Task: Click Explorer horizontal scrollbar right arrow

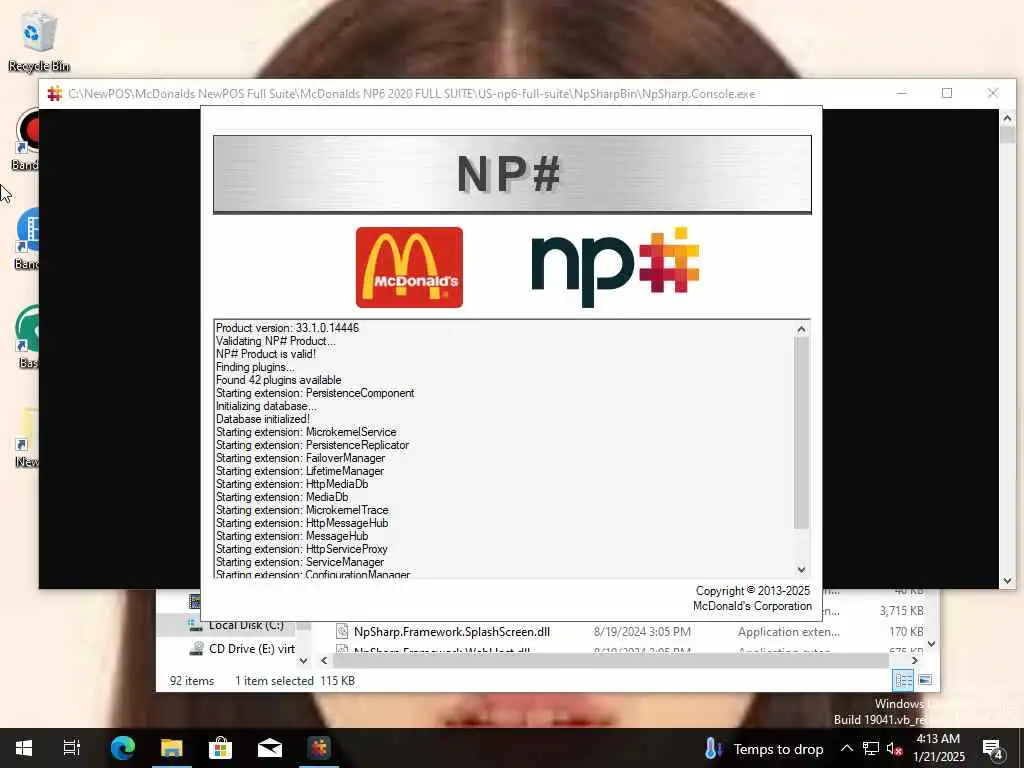Action: click(x=914, y=661)
